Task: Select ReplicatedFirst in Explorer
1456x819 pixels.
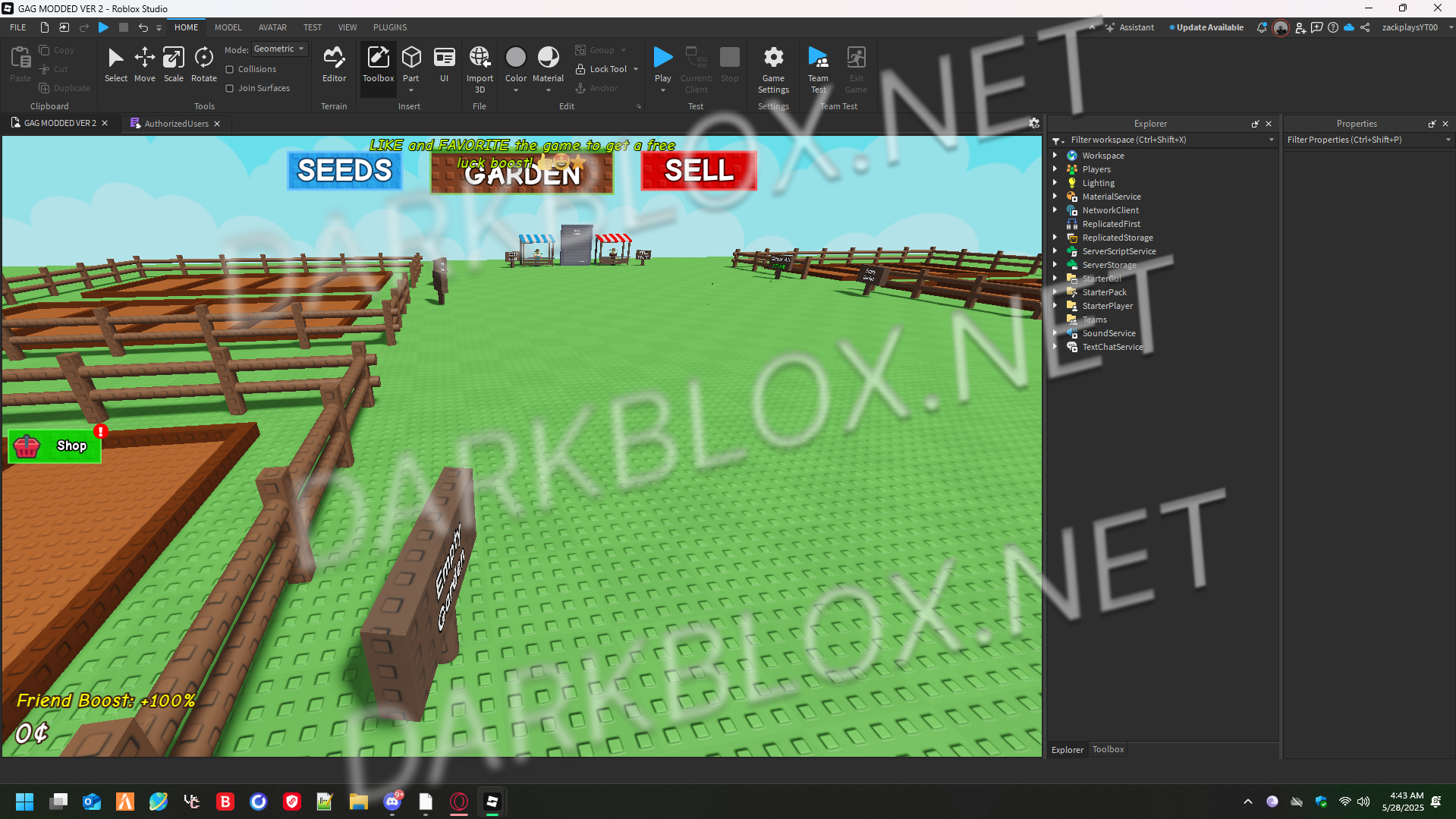Action: tap(1111, 224)
